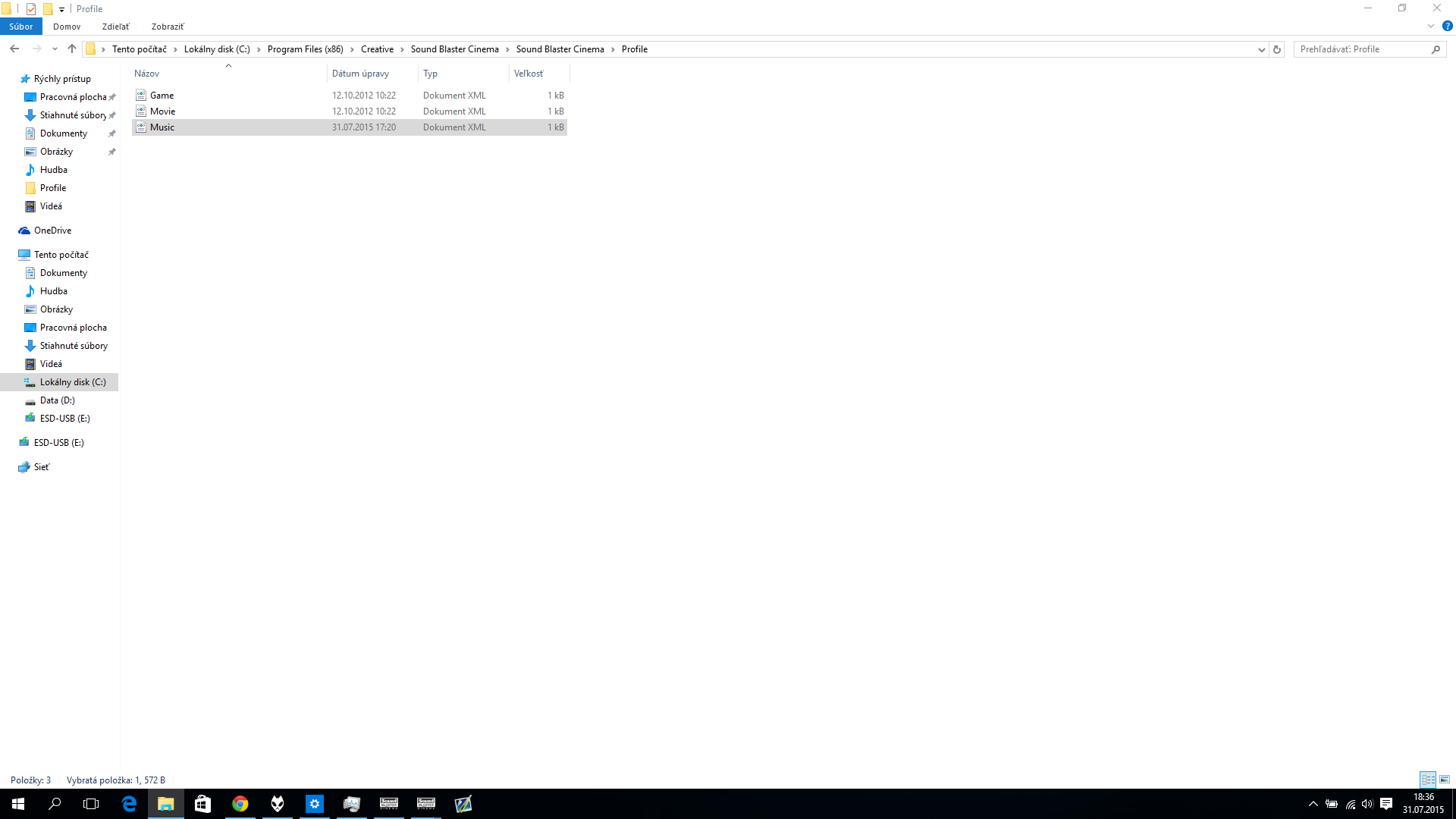The width and height of the screenshot is (1456, 819).
Task: Click the first Sound Blaster Cinema breadcrumb
Action: click(x=455, y=49)
